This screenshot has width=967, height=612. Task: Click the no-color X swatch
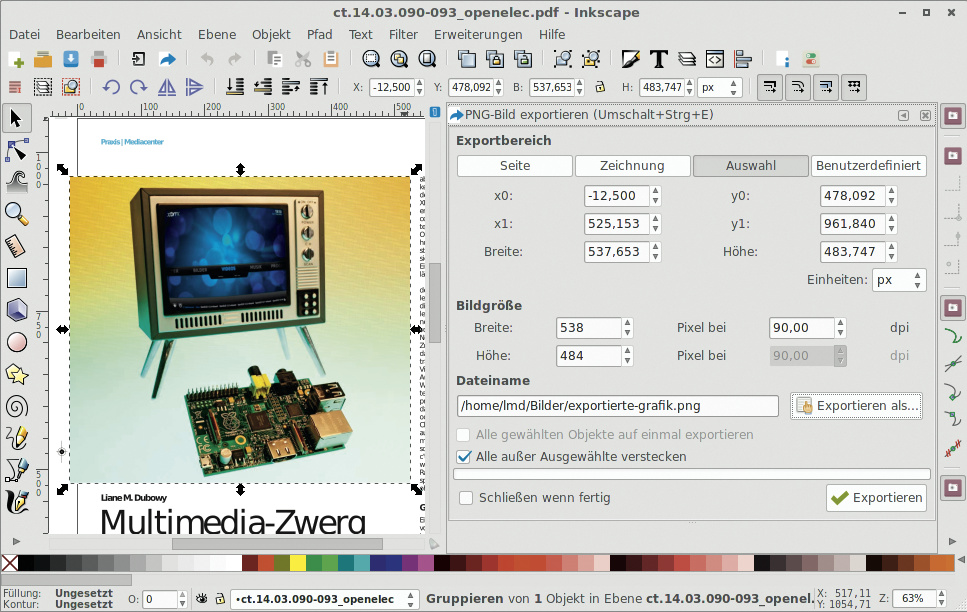(x=9, y=563)
